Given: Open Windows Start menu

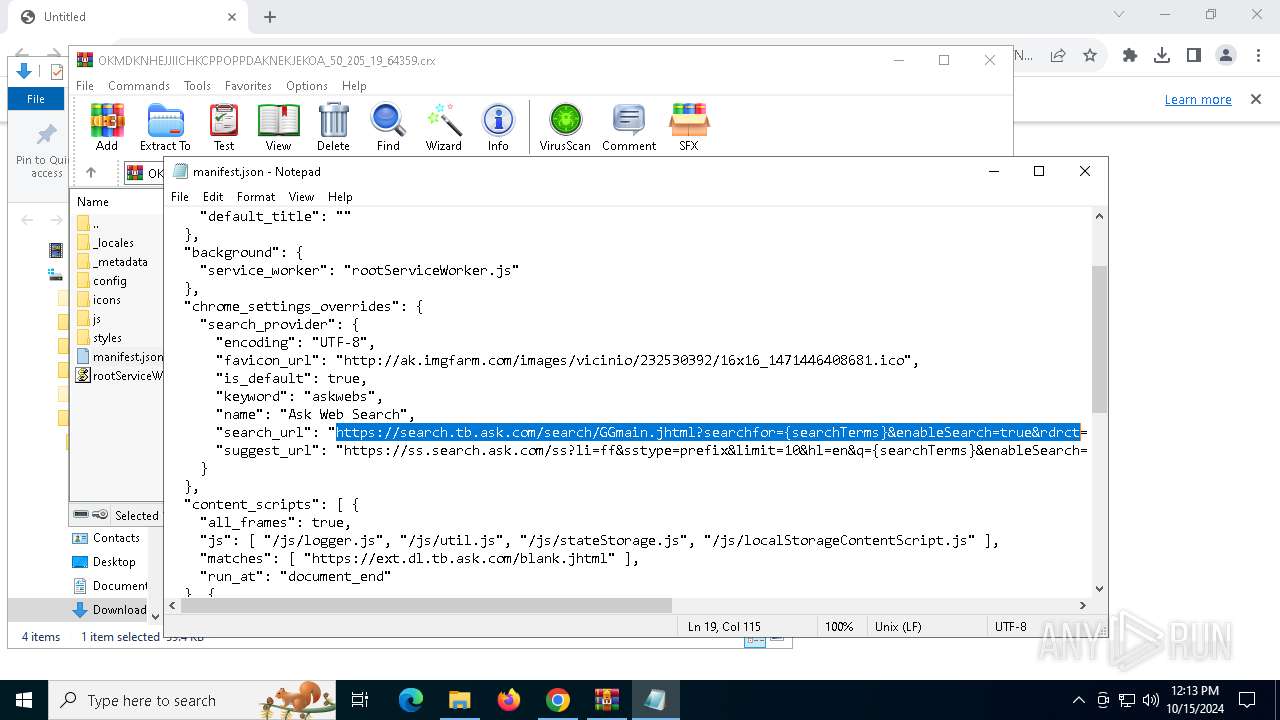Looking at the screenshot, I should click(x=24, y=700).
